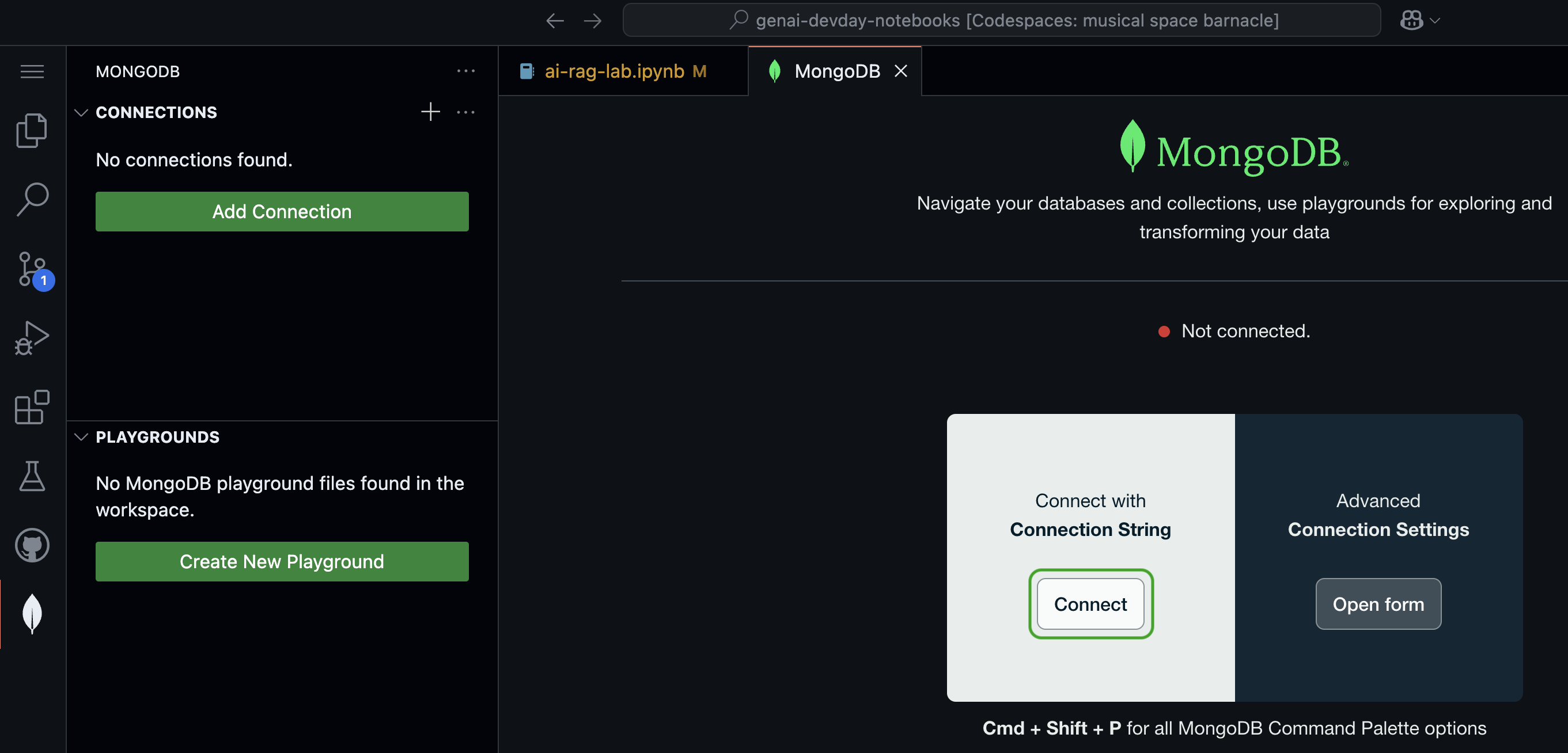Open the Extensions view
Image resolution: width=1568 pixels, height=753 pixels.
click(x=32, y=407)
